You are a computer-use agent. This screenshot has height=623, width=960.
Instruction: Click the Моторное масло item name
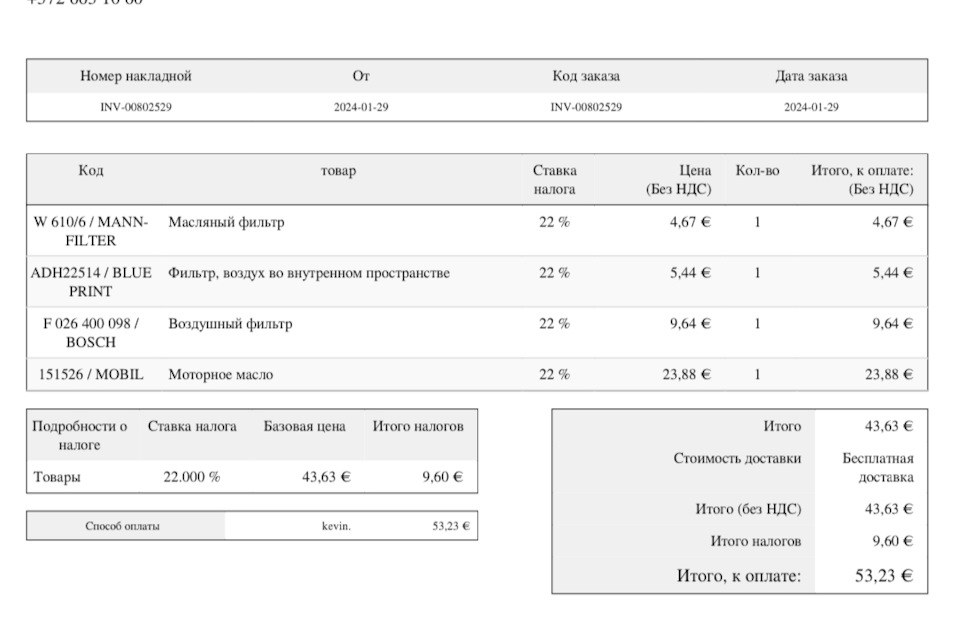click(220, 375)
